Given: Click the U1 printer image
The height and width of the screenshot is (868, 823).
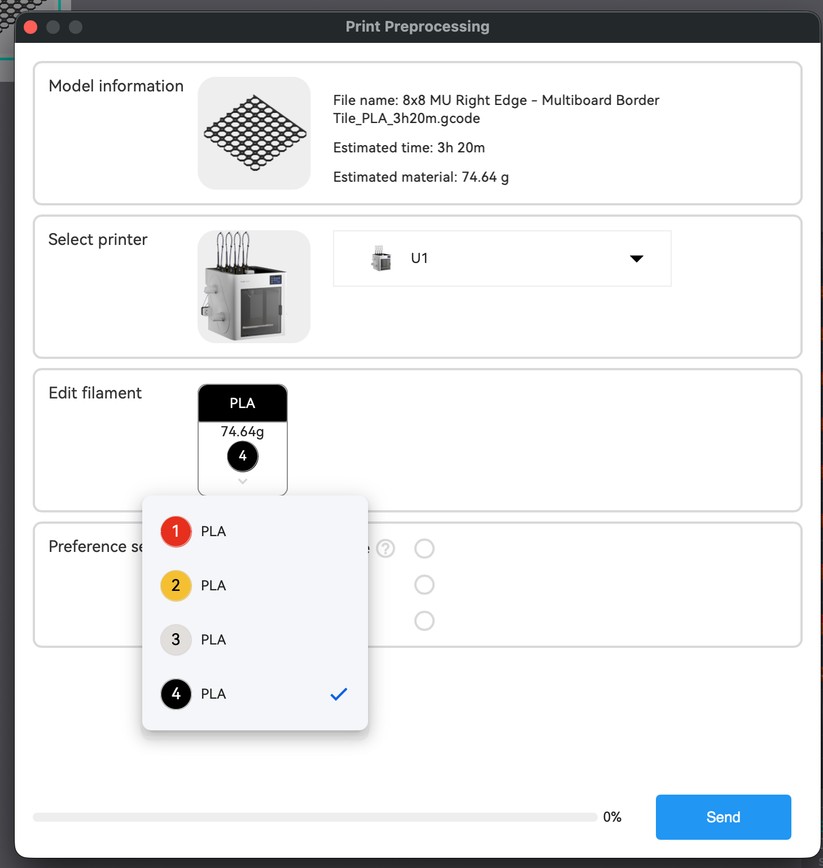Looking at the screenshot, I should coord(253,286).
